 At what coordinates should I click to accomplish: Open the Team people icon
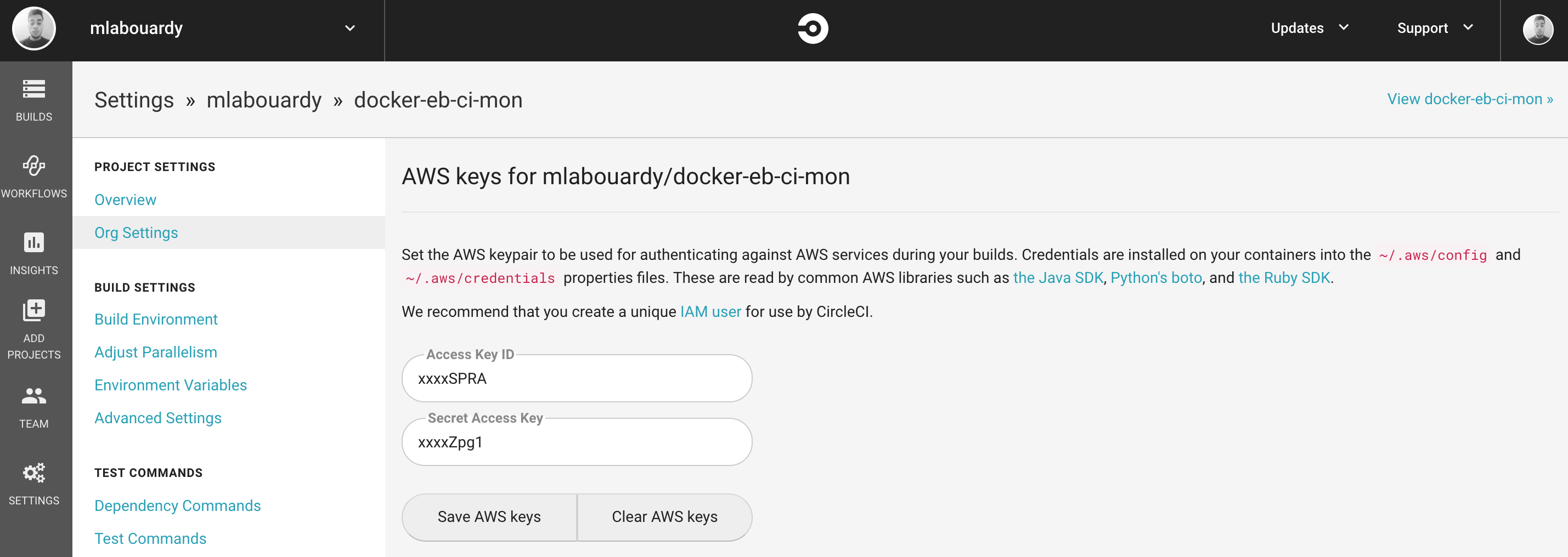pos(34,396)
